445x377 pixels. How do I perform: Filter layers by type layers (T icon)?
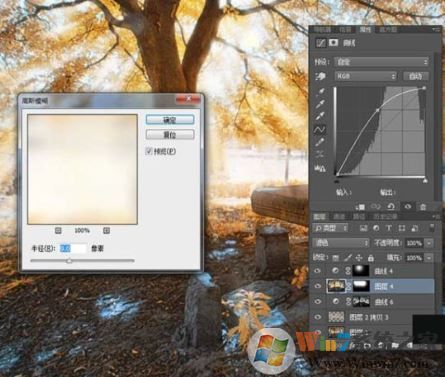click(x=389, y=228)
